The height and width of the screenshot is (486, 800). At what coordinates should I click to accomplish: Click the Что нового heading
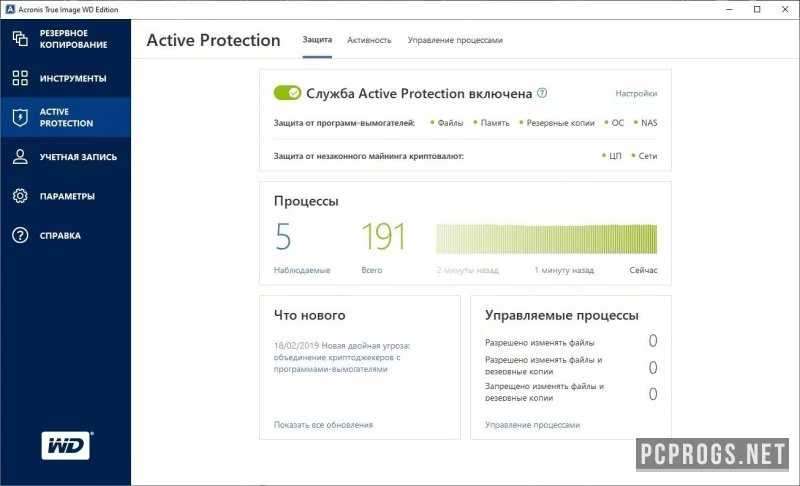pyautogui.click(x=310, y=315)
